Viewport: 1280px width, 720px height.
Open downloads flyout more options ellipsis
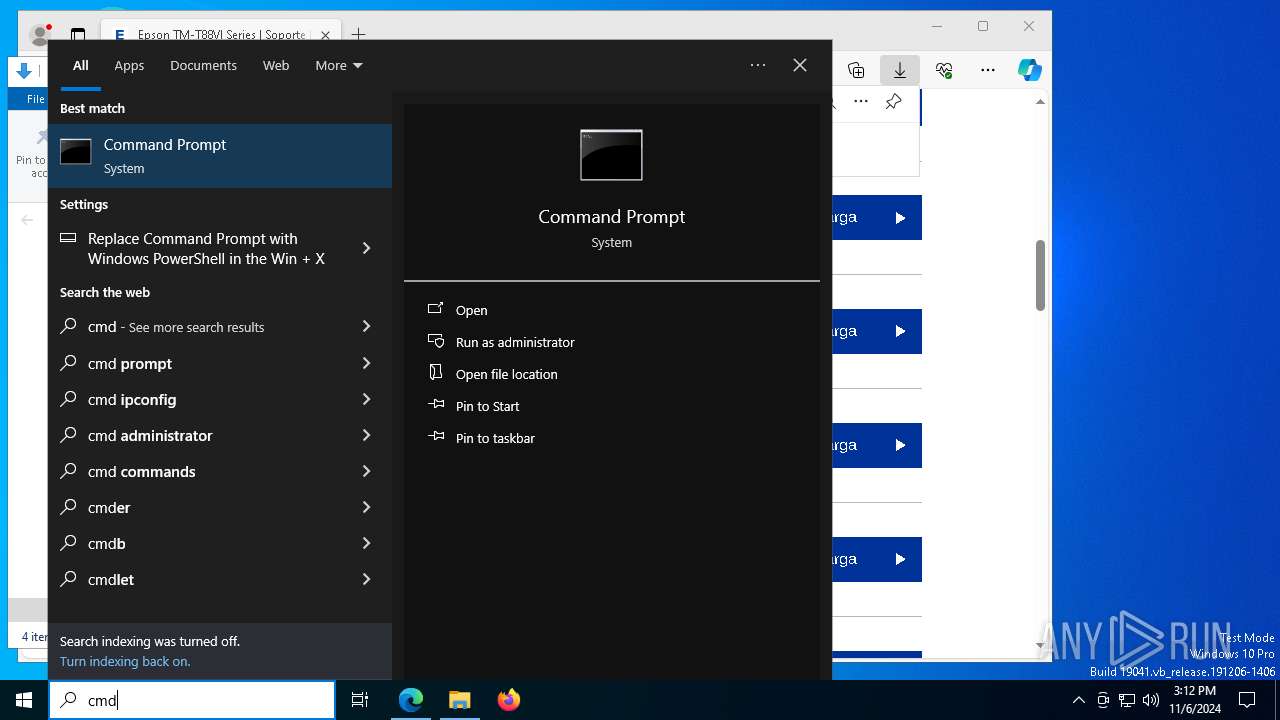(x=861, y=101)
